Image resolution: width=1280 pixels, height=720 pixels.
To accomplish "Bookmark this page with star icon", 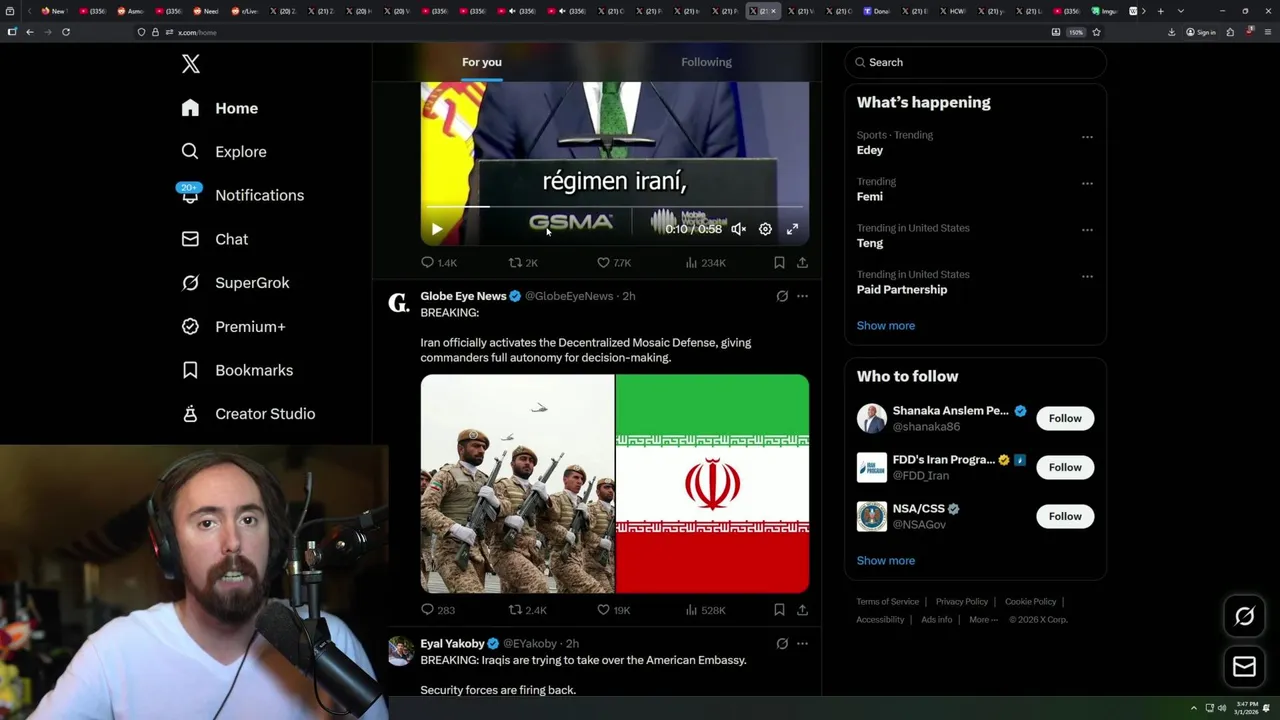I will 1096,32.
